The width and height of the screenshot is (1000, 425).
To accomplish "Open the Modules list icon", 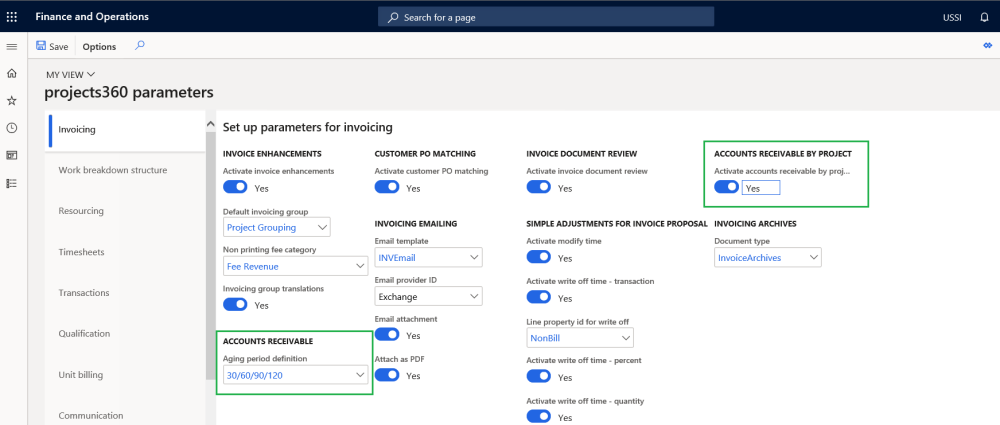I will [12, 183].
